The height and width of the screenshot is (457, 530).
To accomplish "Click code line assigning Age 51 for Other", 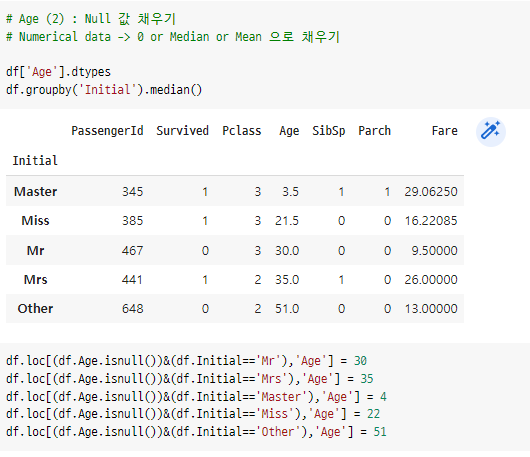I will (x=196, y=432).
